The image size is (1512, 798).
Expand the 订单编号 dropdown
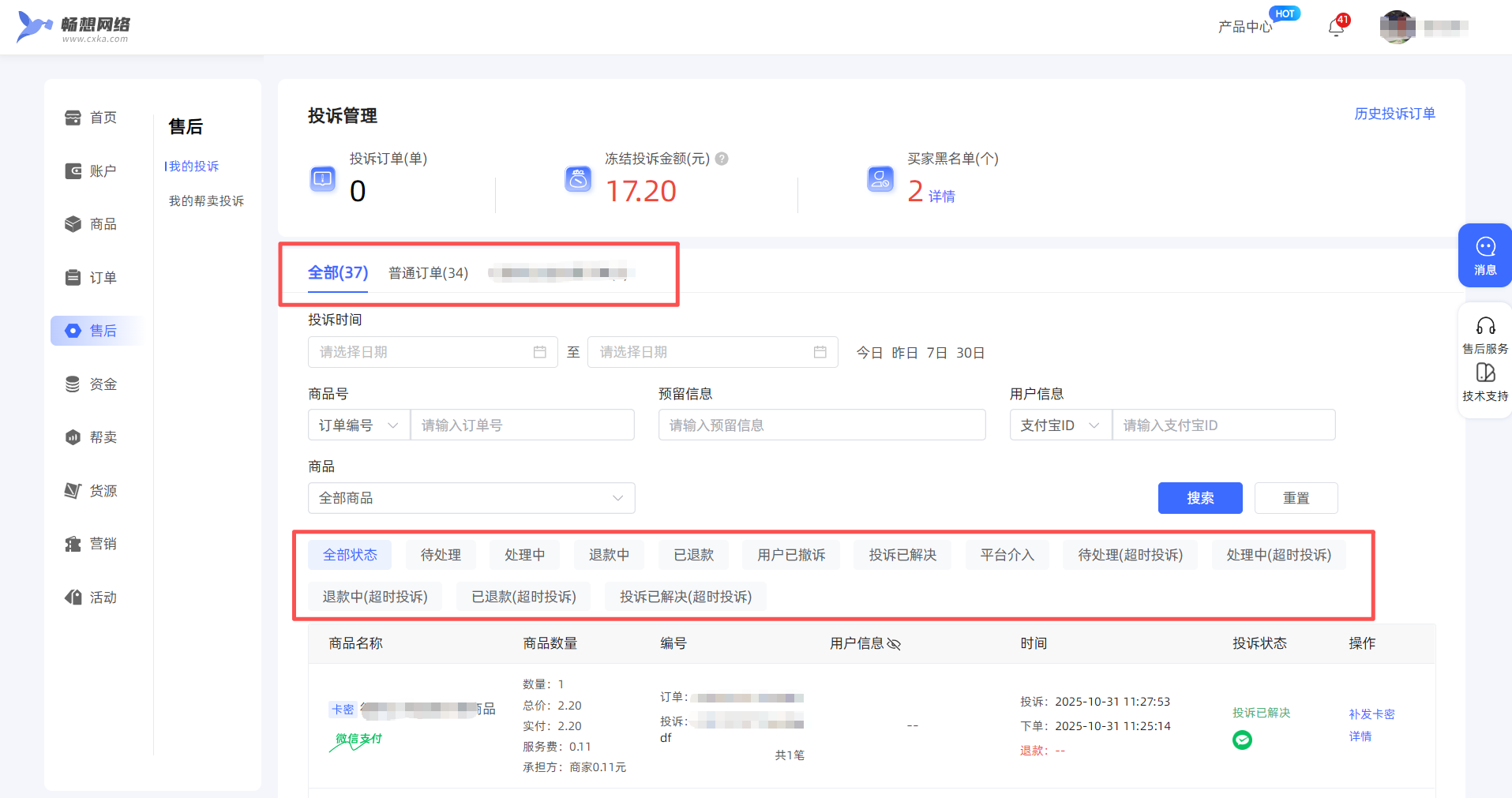tap(358, 425)
